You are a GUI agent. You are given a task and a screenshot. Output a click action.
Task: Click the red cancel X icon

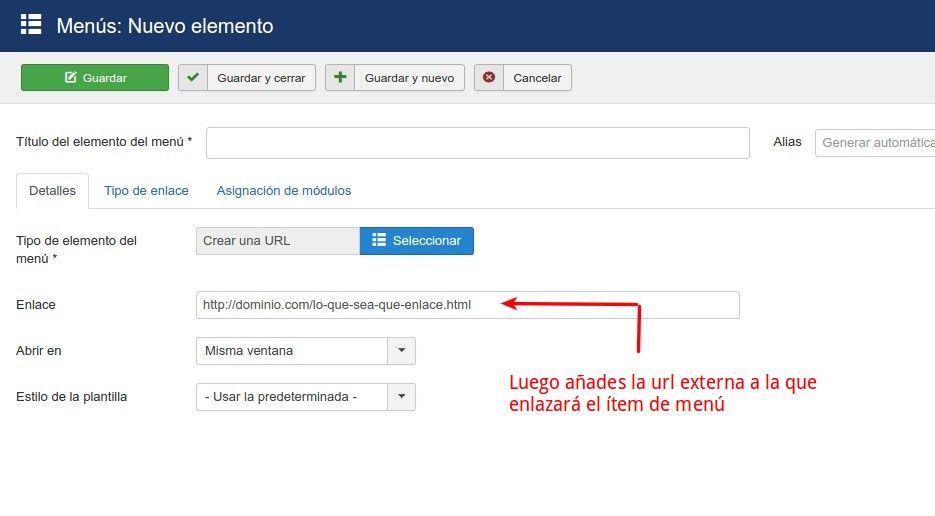[489, 78]
